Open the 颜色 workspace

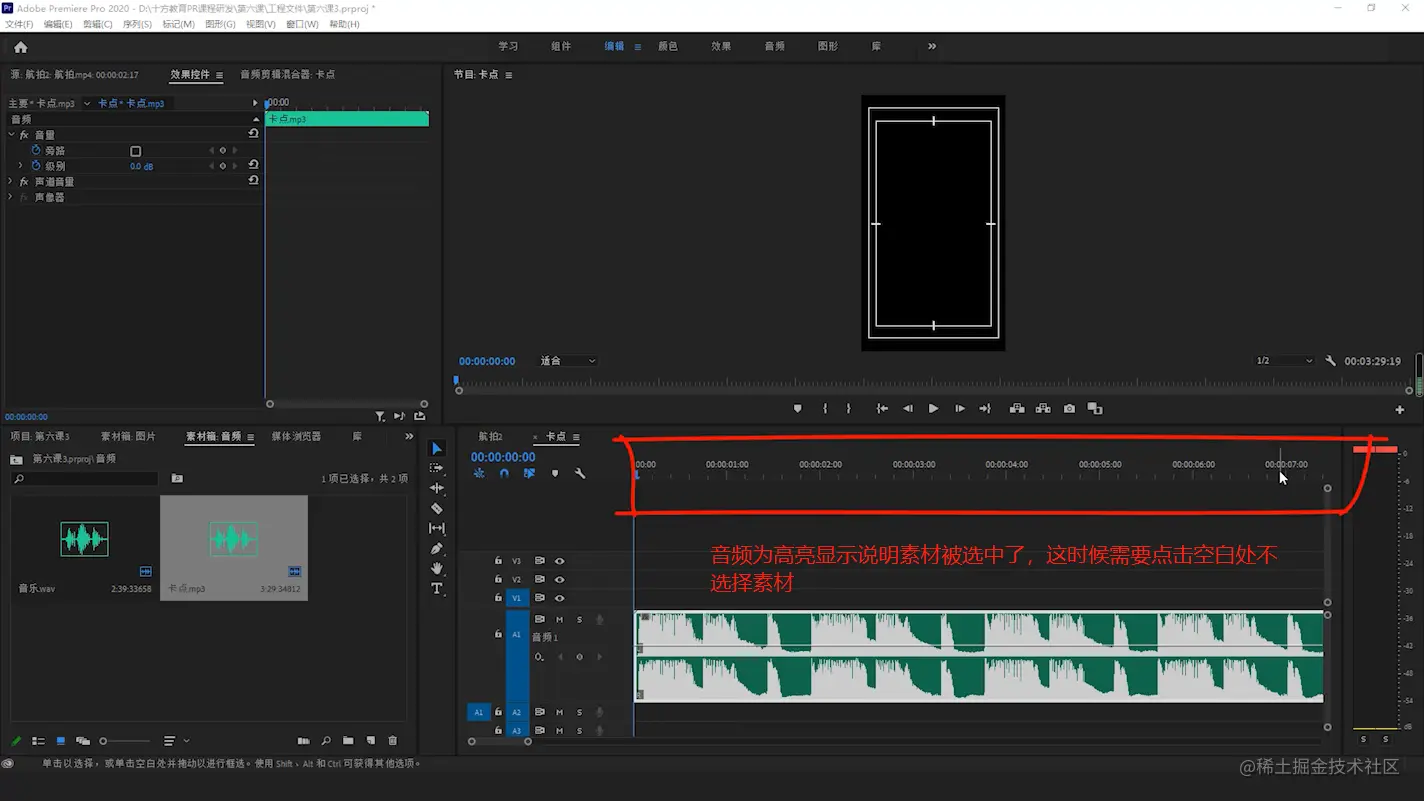[x=668, y=46]
